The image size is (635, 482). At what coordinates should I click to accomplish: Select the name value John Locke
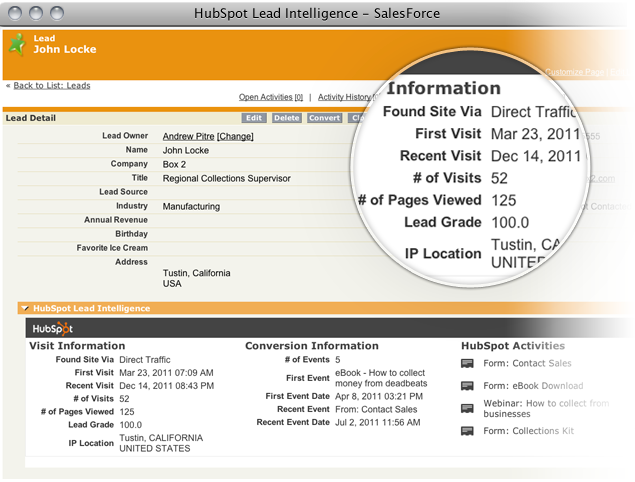[186, 150]
